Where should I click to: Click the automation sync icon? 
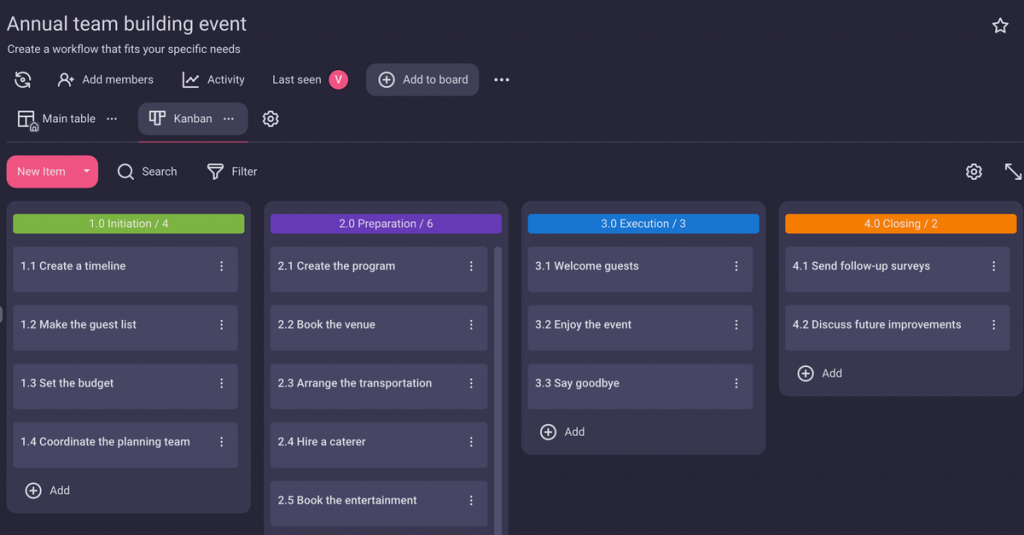[x=23, y=80]
